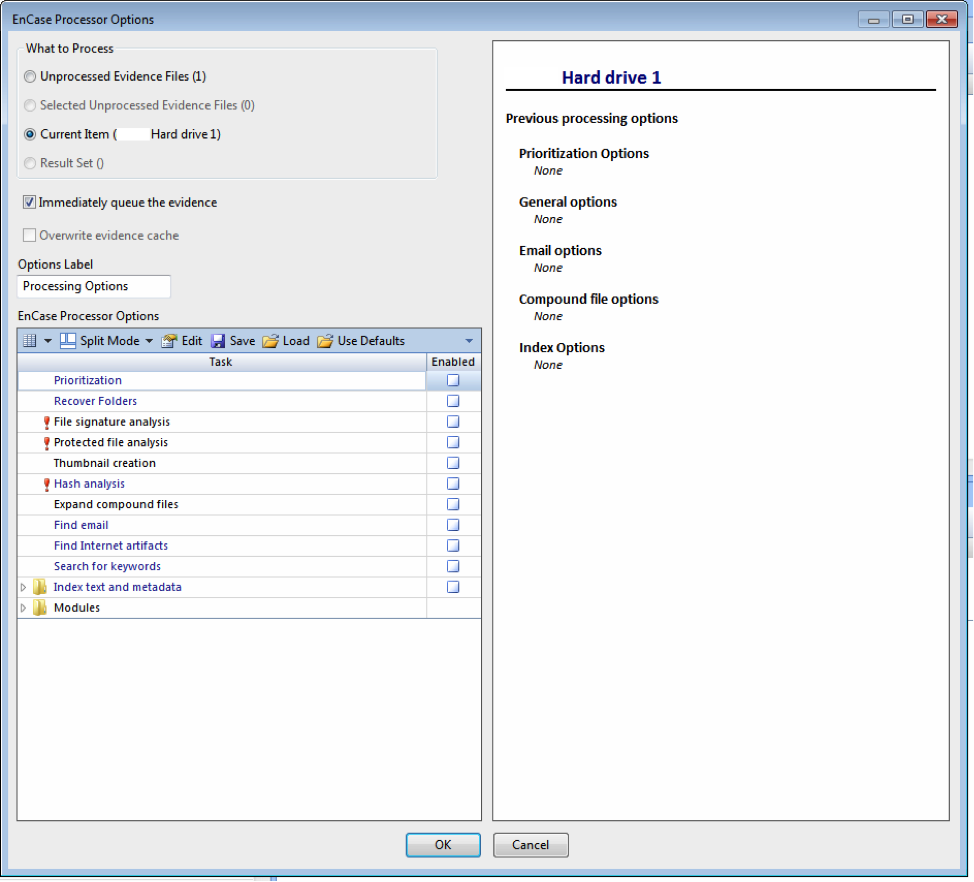Enable Index text and metadata checkbox
Screen dimensions: 974x882
[x=453, y=587]
